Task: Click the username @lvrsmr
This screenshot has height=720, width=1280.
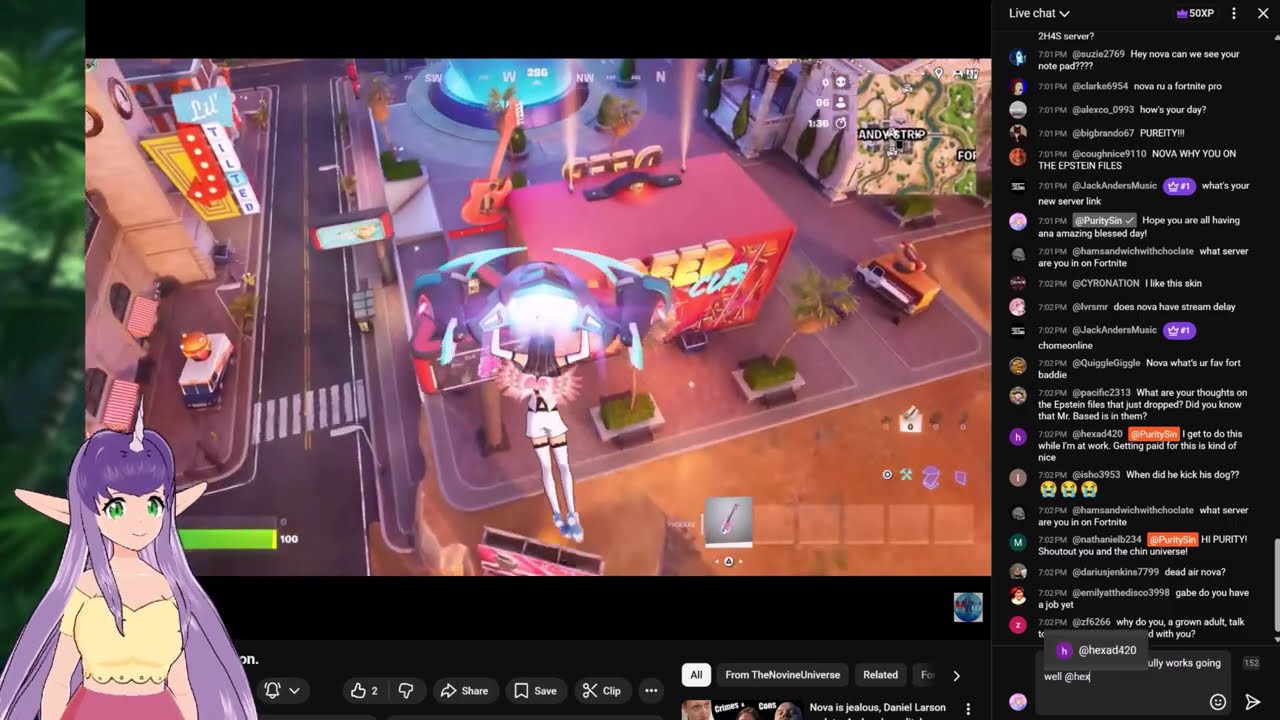Action: pyautogui.click(x=1090, y=307)
